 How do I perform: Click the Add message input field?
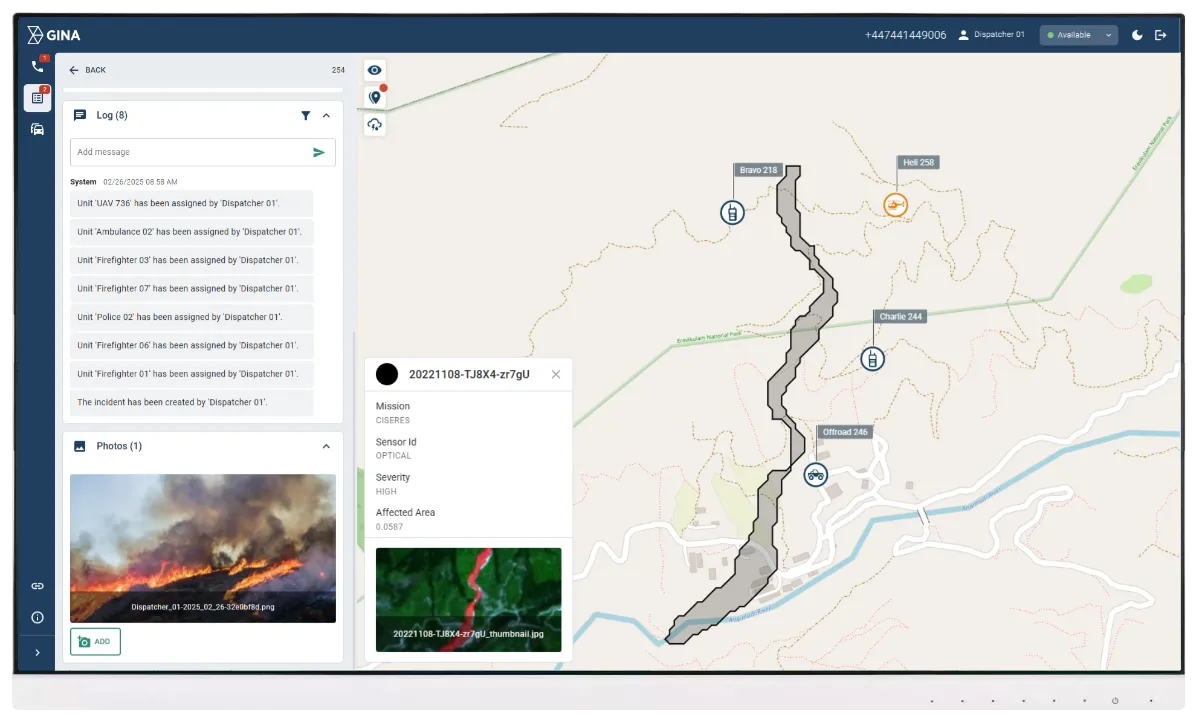(x=190, y=152)
